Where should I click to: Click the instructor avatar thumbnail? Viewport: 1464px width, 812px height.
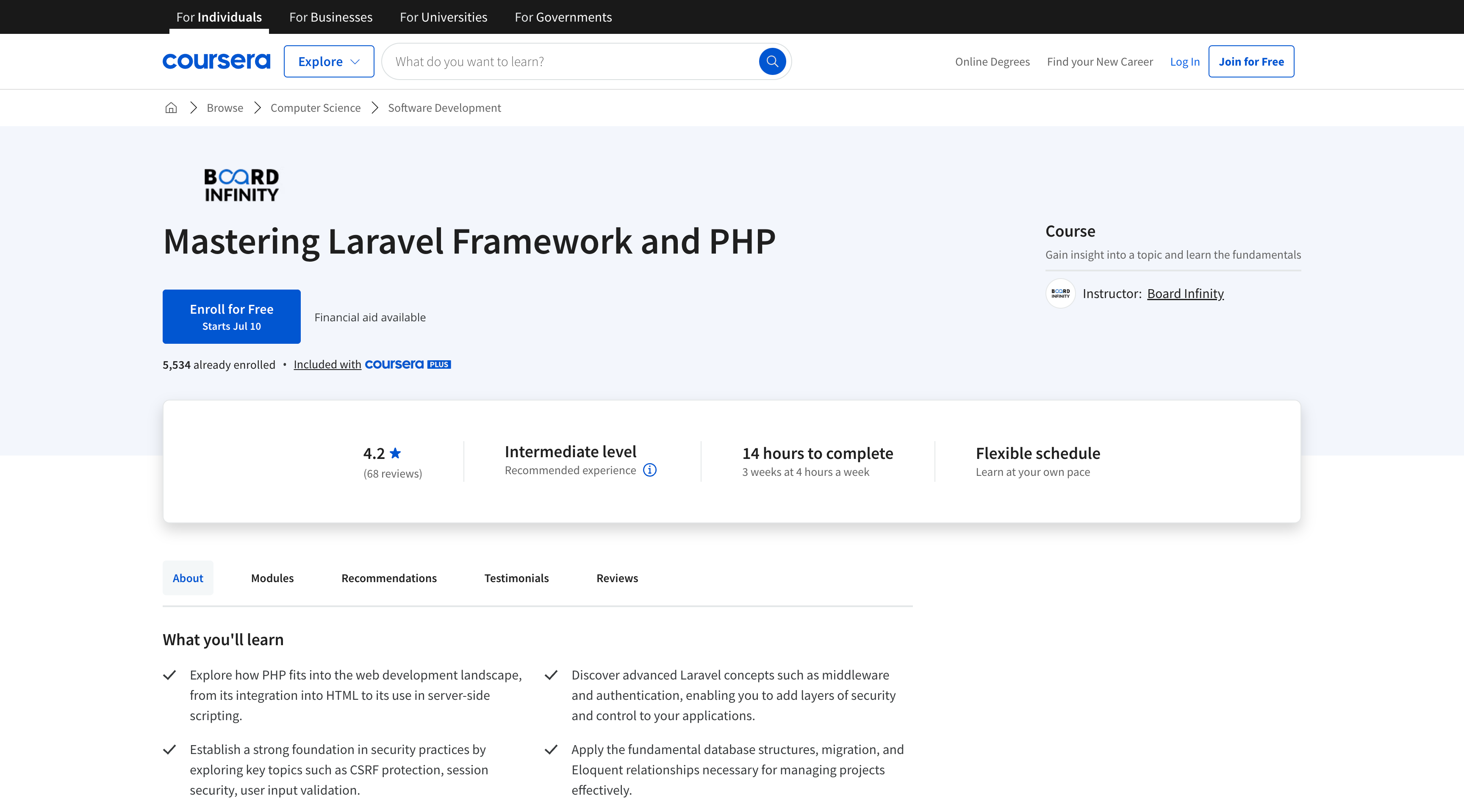coord(1060,293)
